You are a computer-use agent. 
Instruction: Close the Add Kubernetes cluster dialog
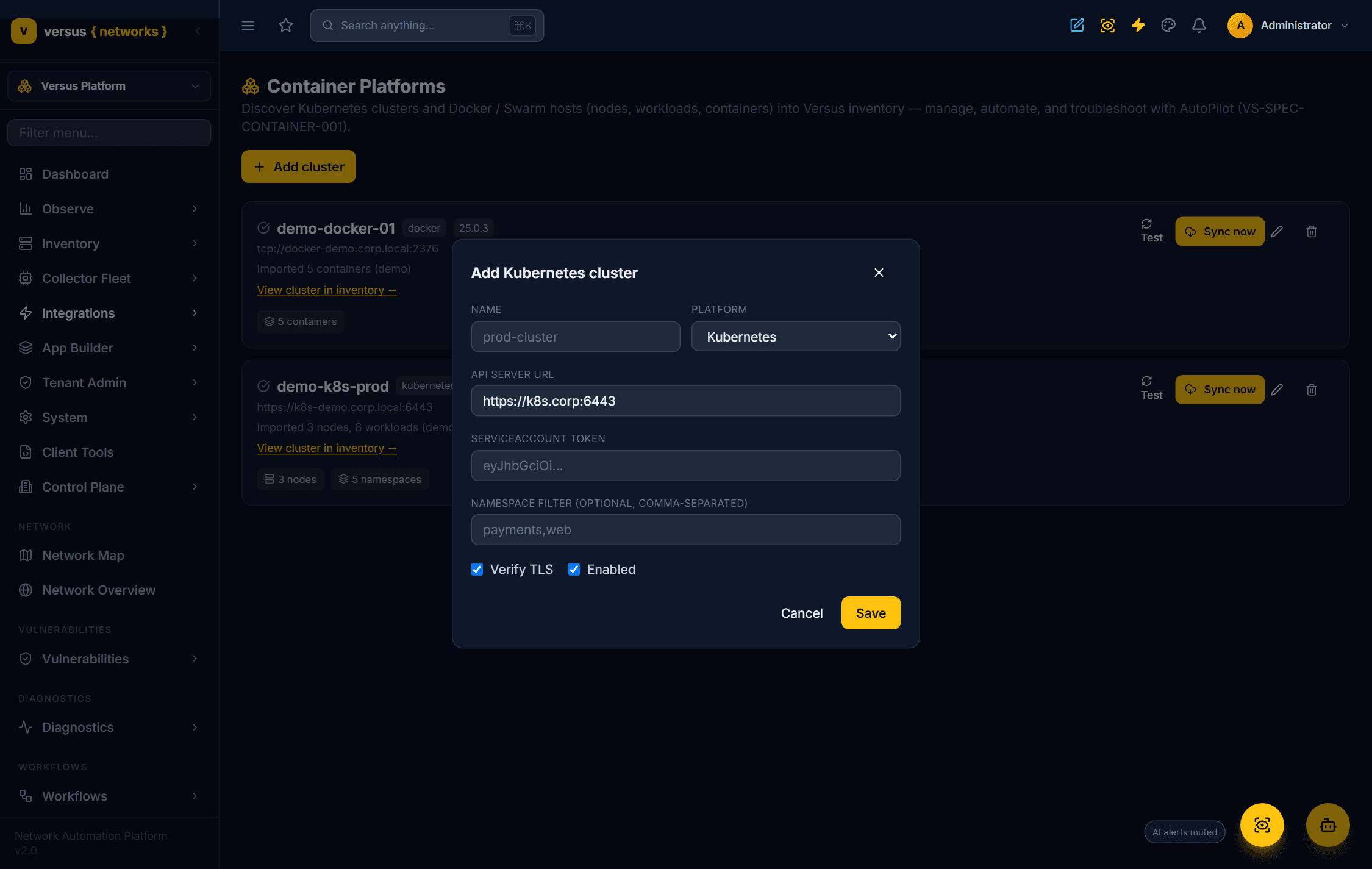tap(879, 273)
